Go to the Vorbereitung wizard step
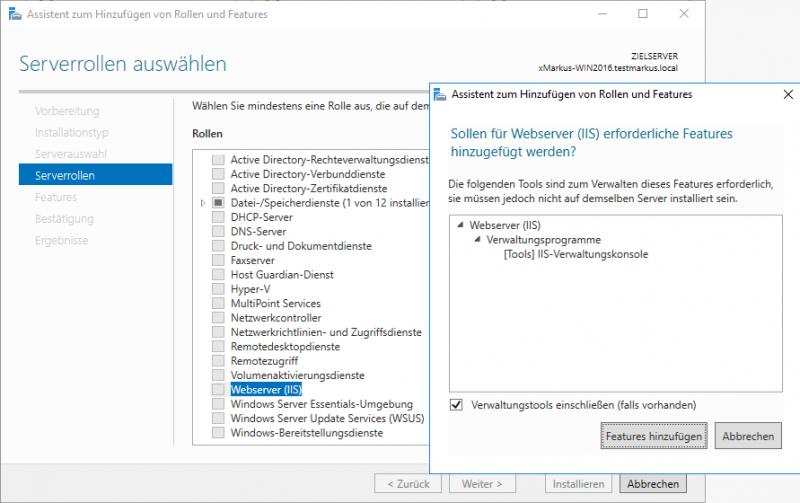The width and height of the screenshot is (800, 503). pos(67,110)
